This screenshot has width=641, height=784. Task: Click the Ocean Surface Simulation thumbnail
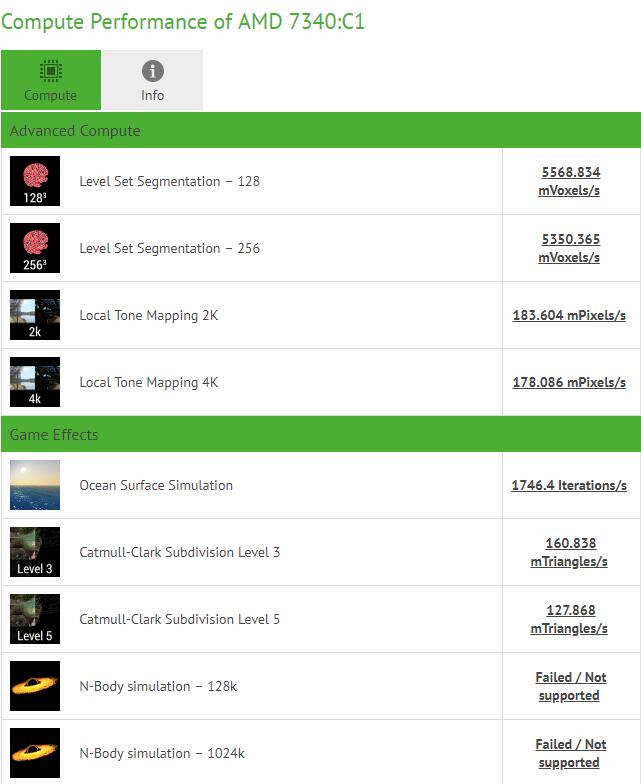click(x=35, y=485)
